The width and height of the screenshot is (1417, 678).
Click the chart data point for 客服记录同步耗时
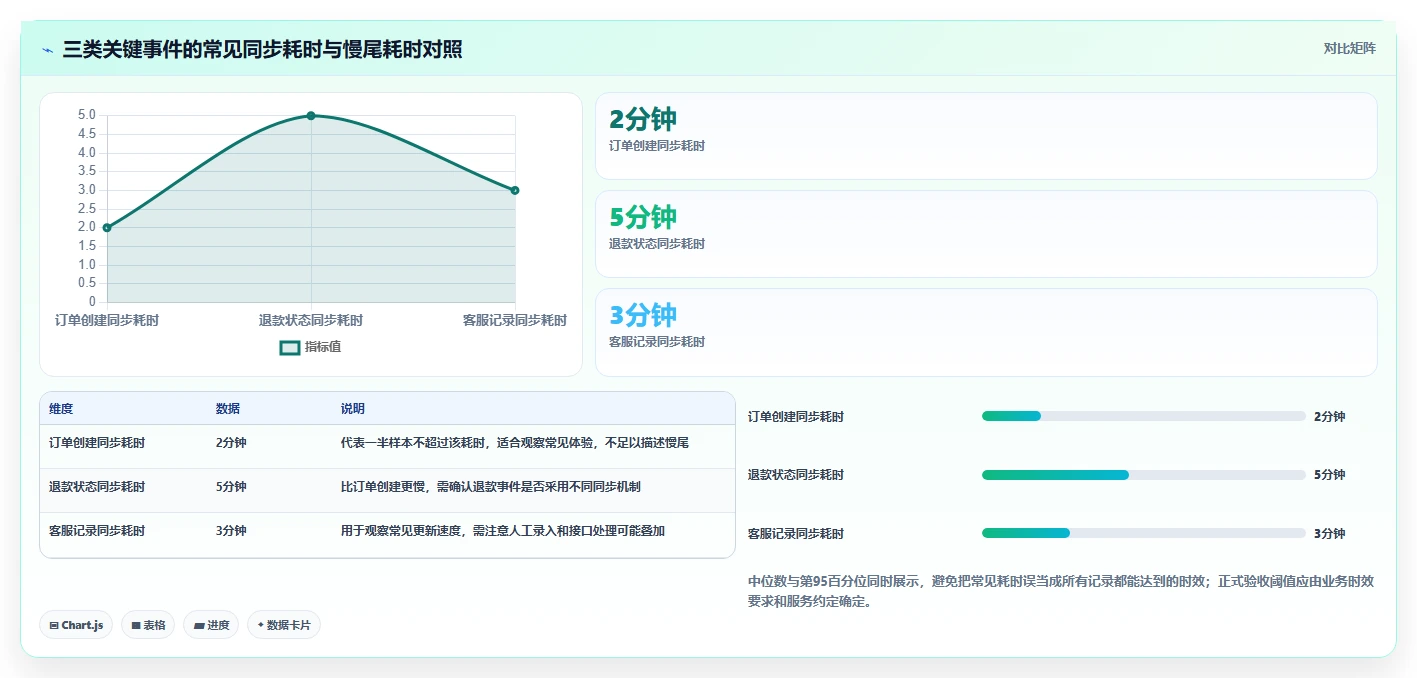[x=515, y=190]
